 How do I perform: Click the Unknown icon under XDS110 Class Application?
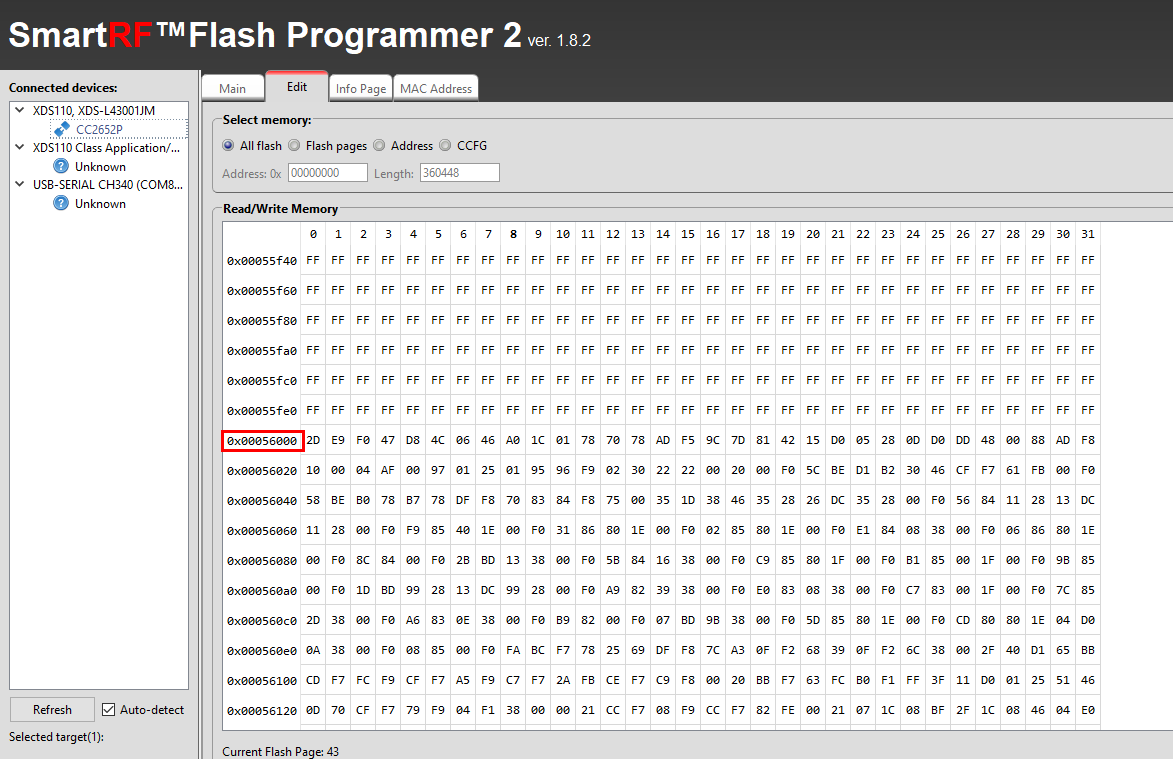[x=61, y=166]
